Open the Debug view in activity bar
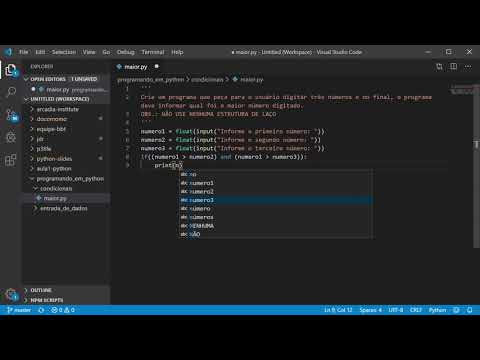The height and width of the screenshot is (360, 480). (11, 137)
